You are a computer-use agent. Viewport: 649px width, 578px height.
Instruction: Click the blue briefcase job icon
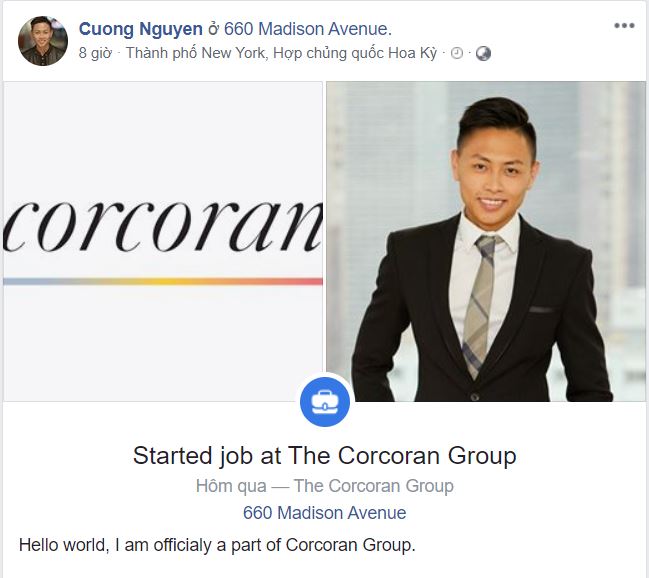click(325, 402)
